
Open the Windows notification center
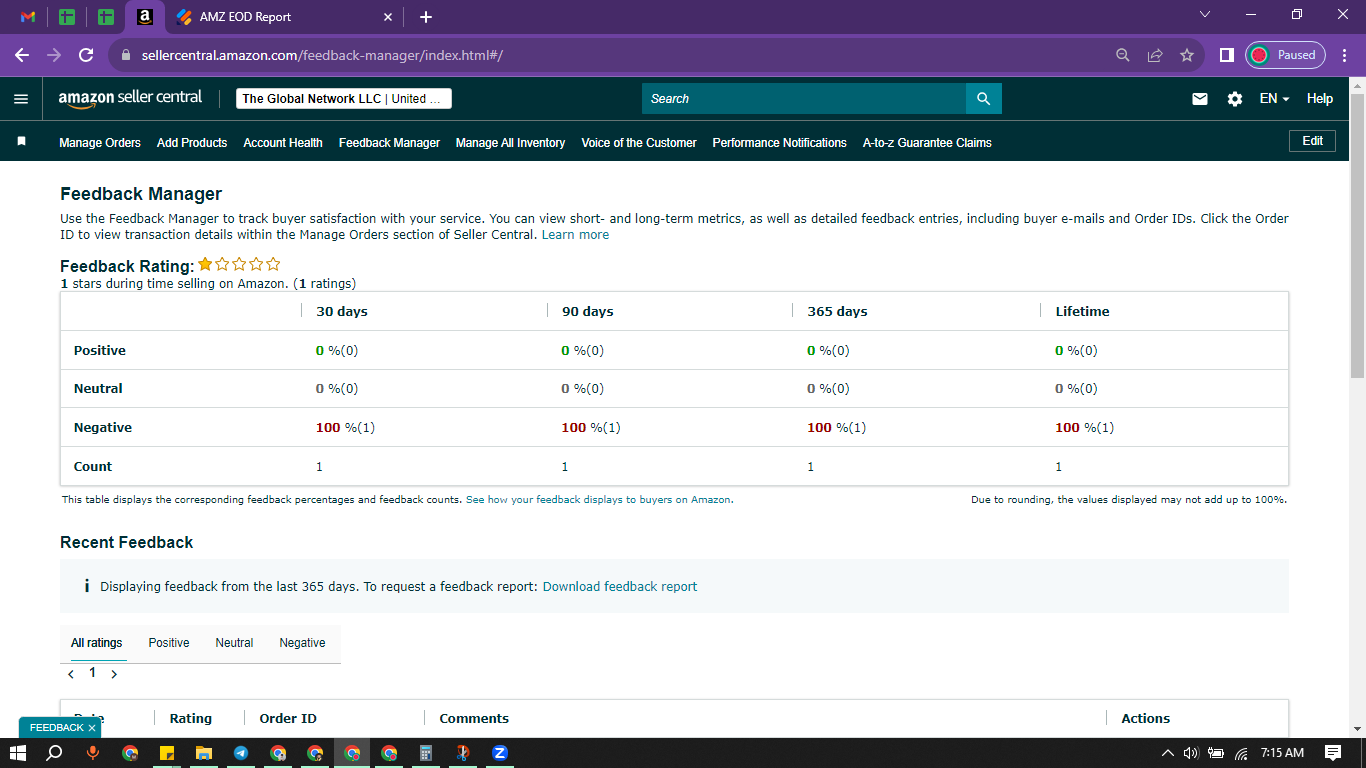coord(1333,753)
